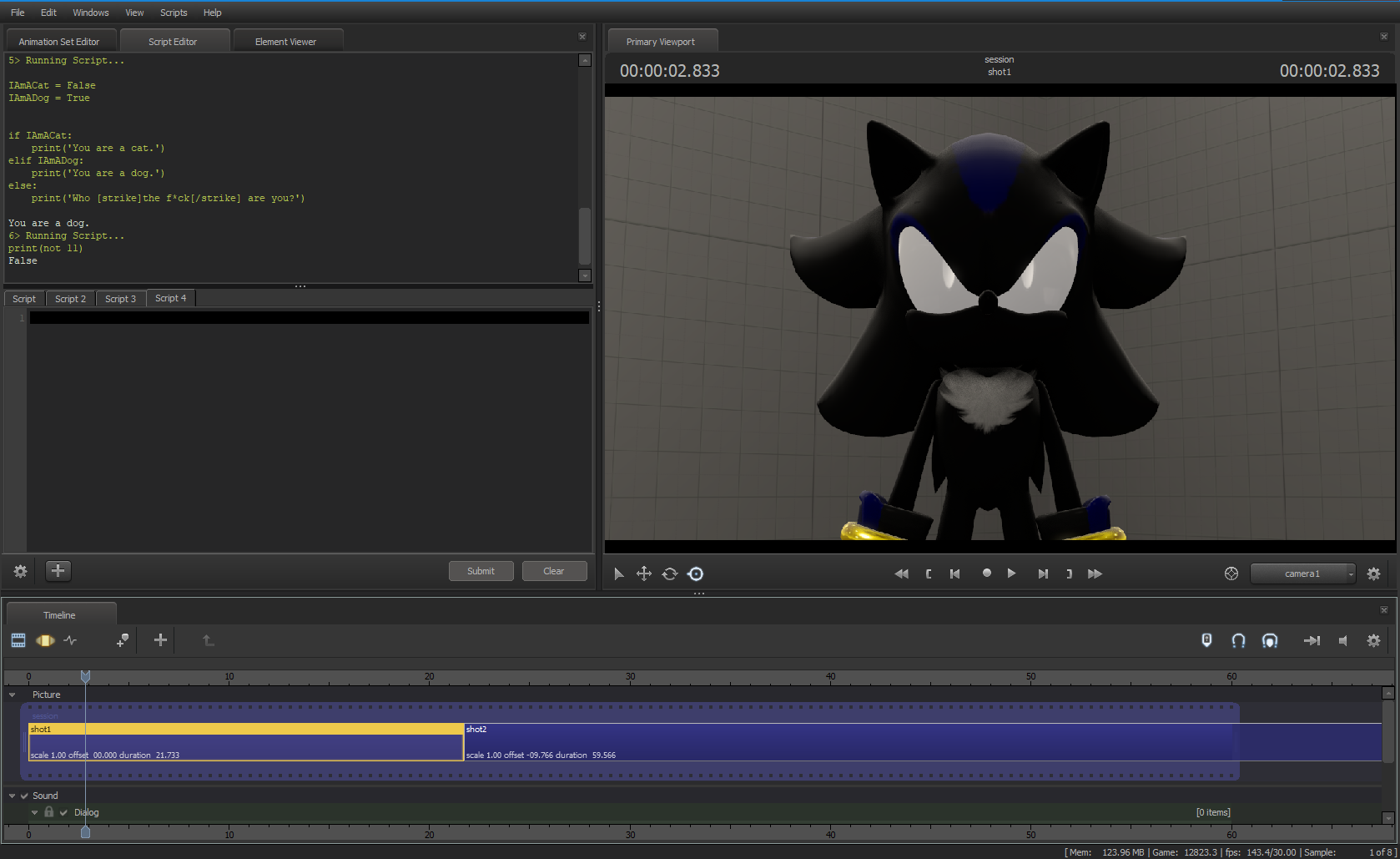The width and height of the screenshot is (1400, 859).
Task: Open the Scripts menu
Action: click(174, 13)
